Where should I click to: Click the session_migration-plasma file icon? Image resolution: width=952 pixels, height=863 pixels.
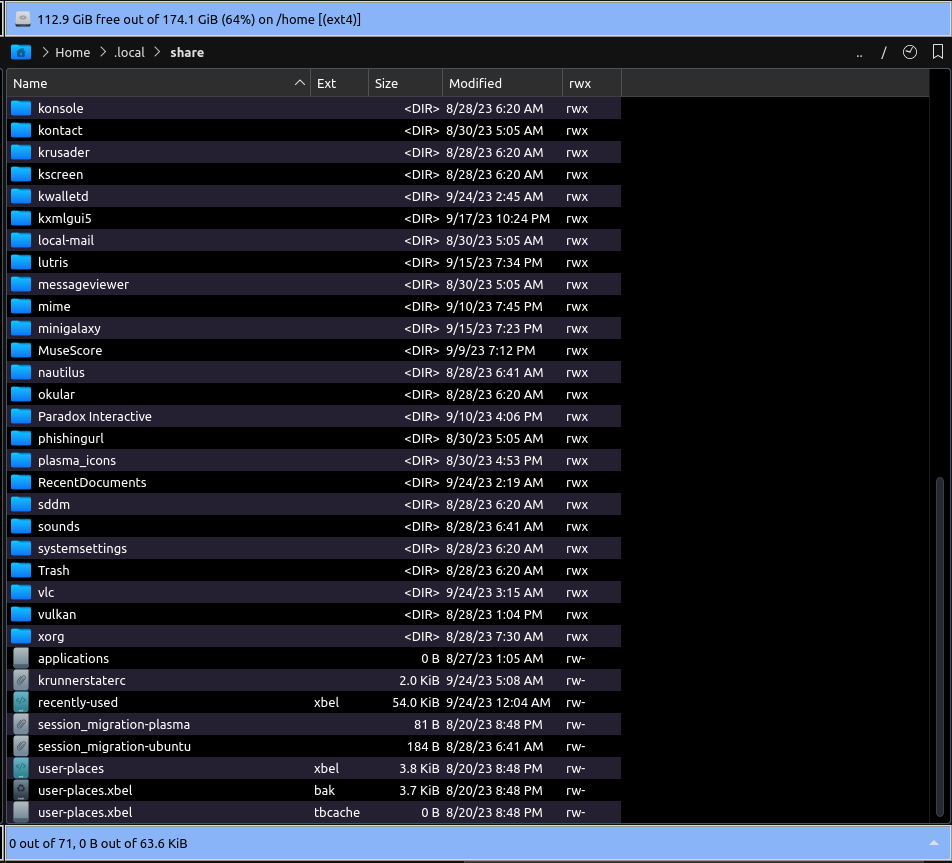[21, 724]
